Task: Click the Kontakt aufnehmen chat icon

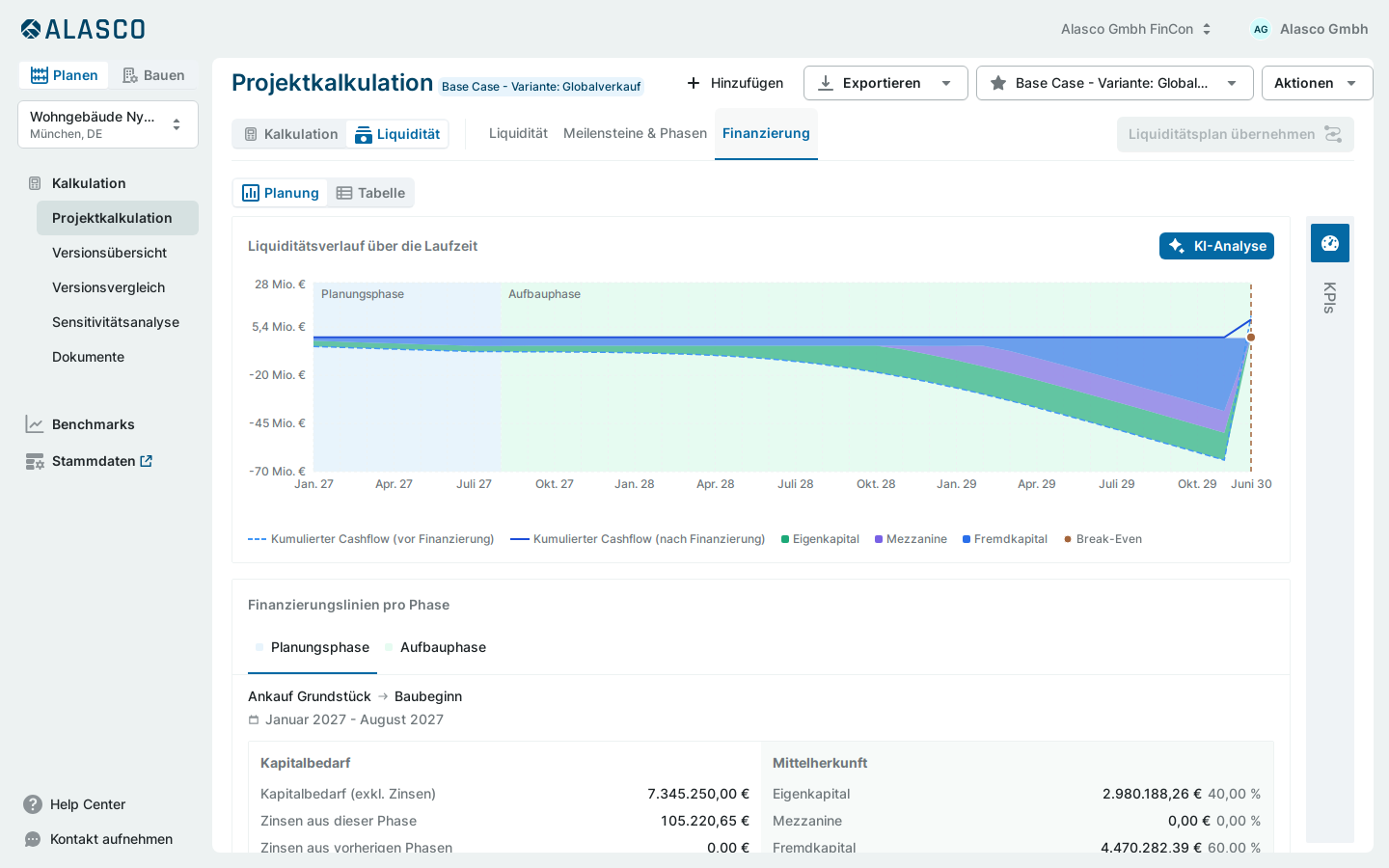Action: click(33, 839)
